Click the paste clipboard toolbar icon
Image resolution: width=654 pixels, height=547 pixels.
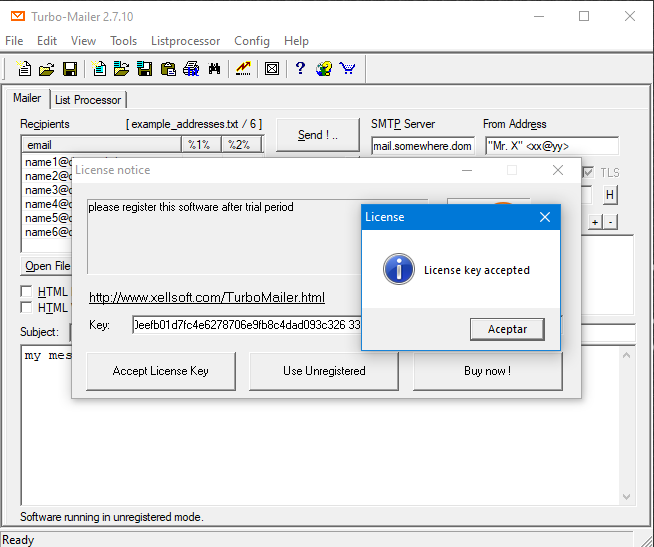click(x=168, y=69)
